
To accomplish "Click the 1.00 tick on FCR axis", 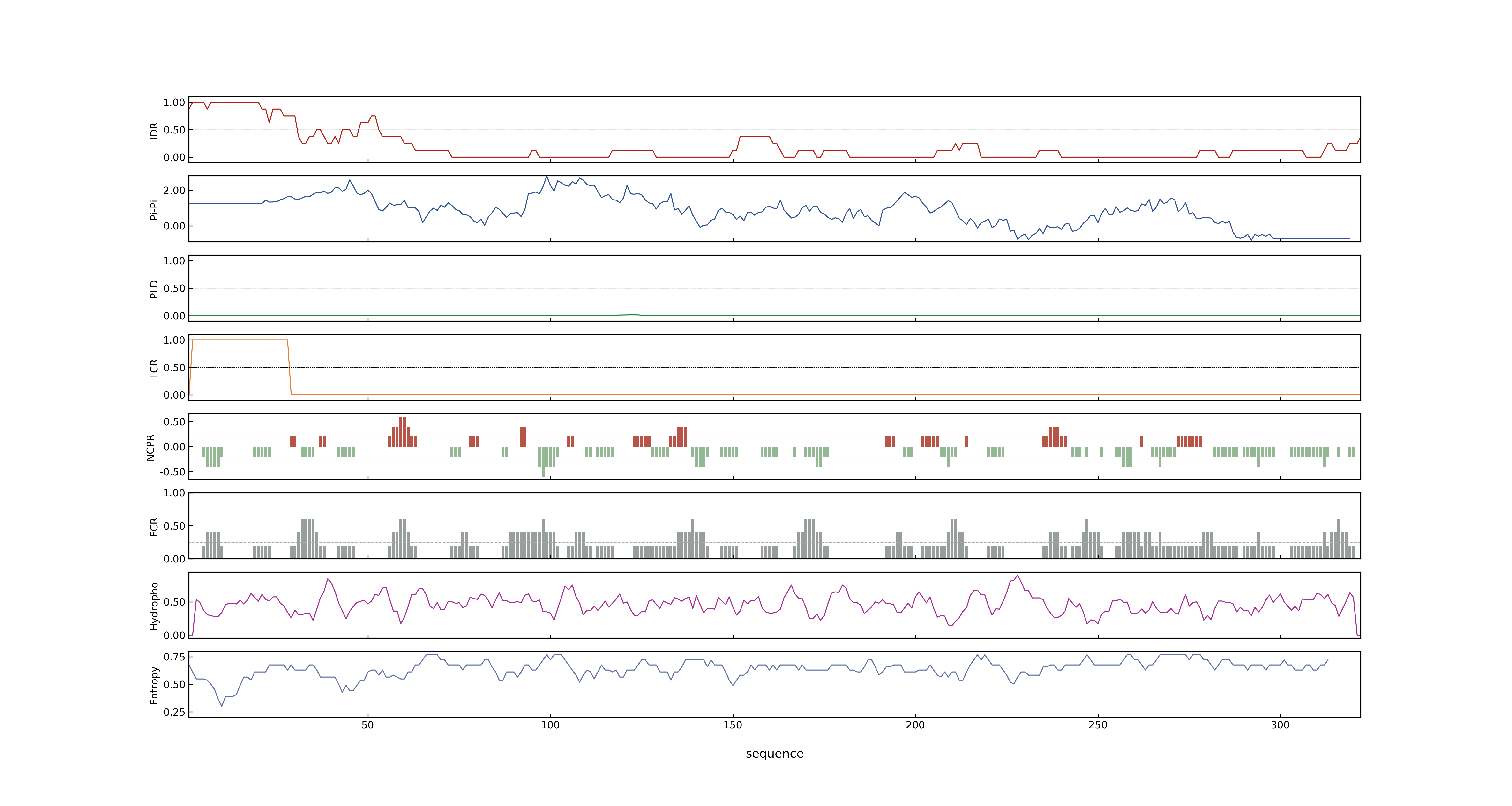I will coord(174,493).
